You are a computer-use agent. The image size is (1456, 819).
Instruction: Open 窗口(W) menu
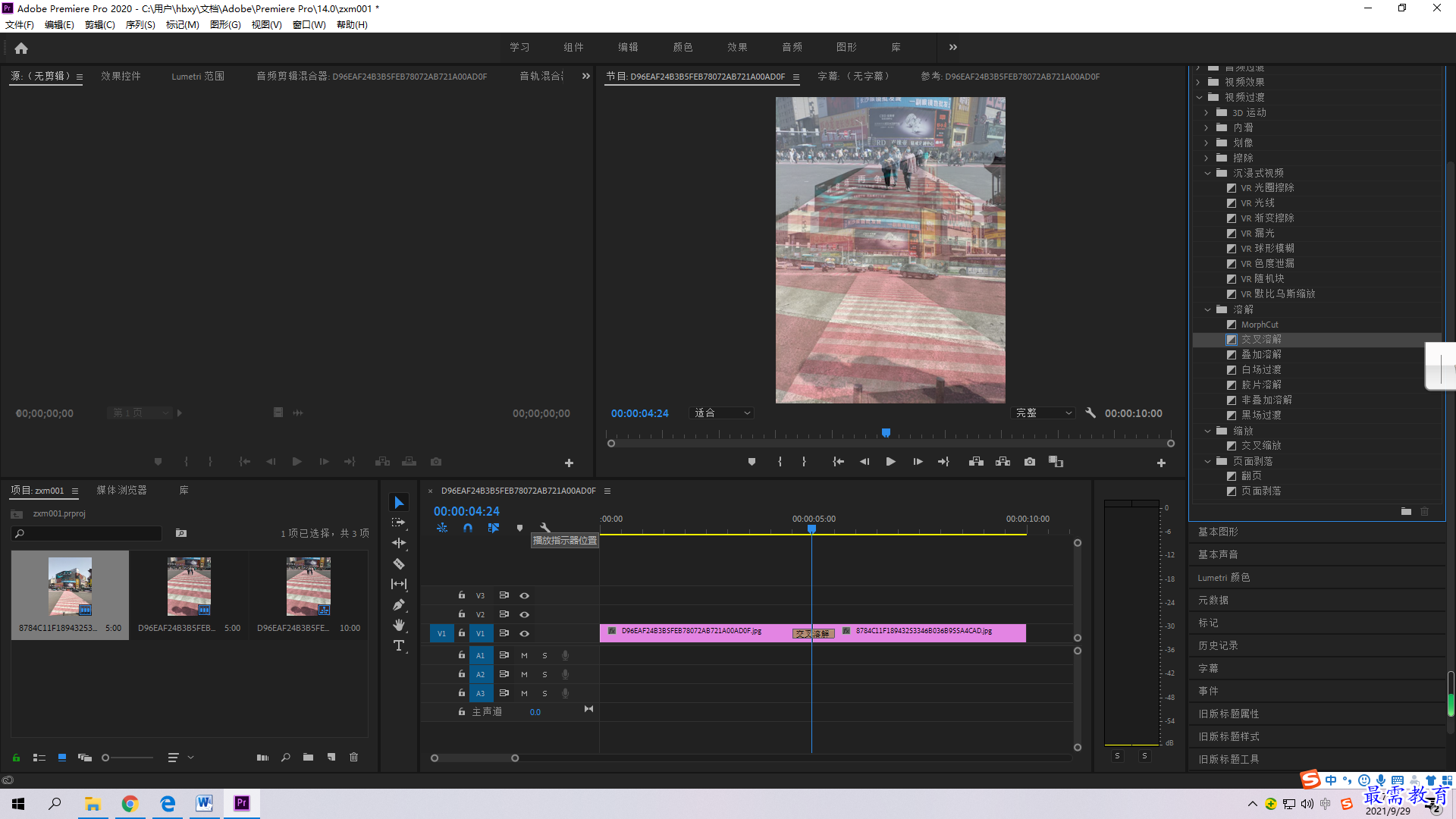tap(309, 25)
